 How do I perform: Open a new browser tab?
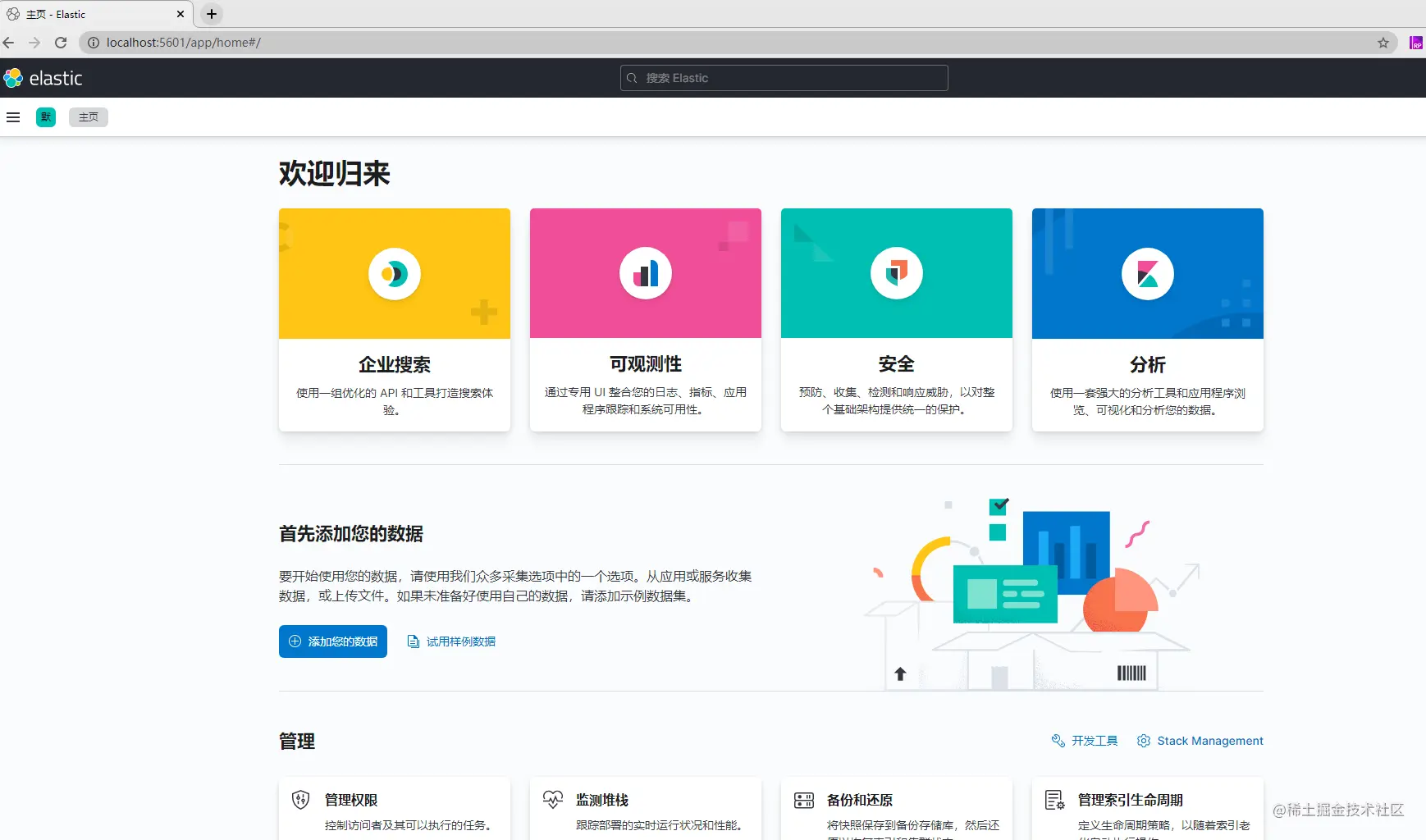coord(212,14)
